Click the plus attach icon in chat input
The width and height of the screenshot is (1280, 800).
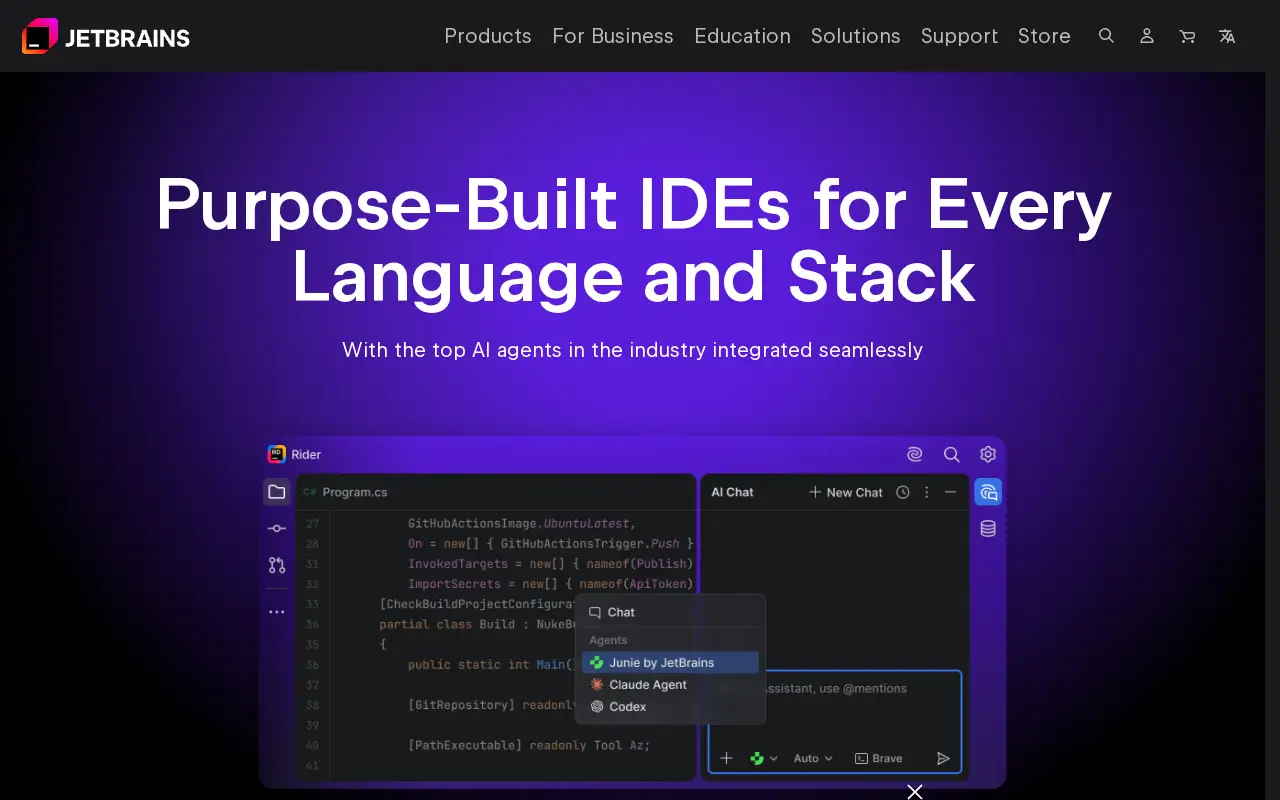[727, 758]
